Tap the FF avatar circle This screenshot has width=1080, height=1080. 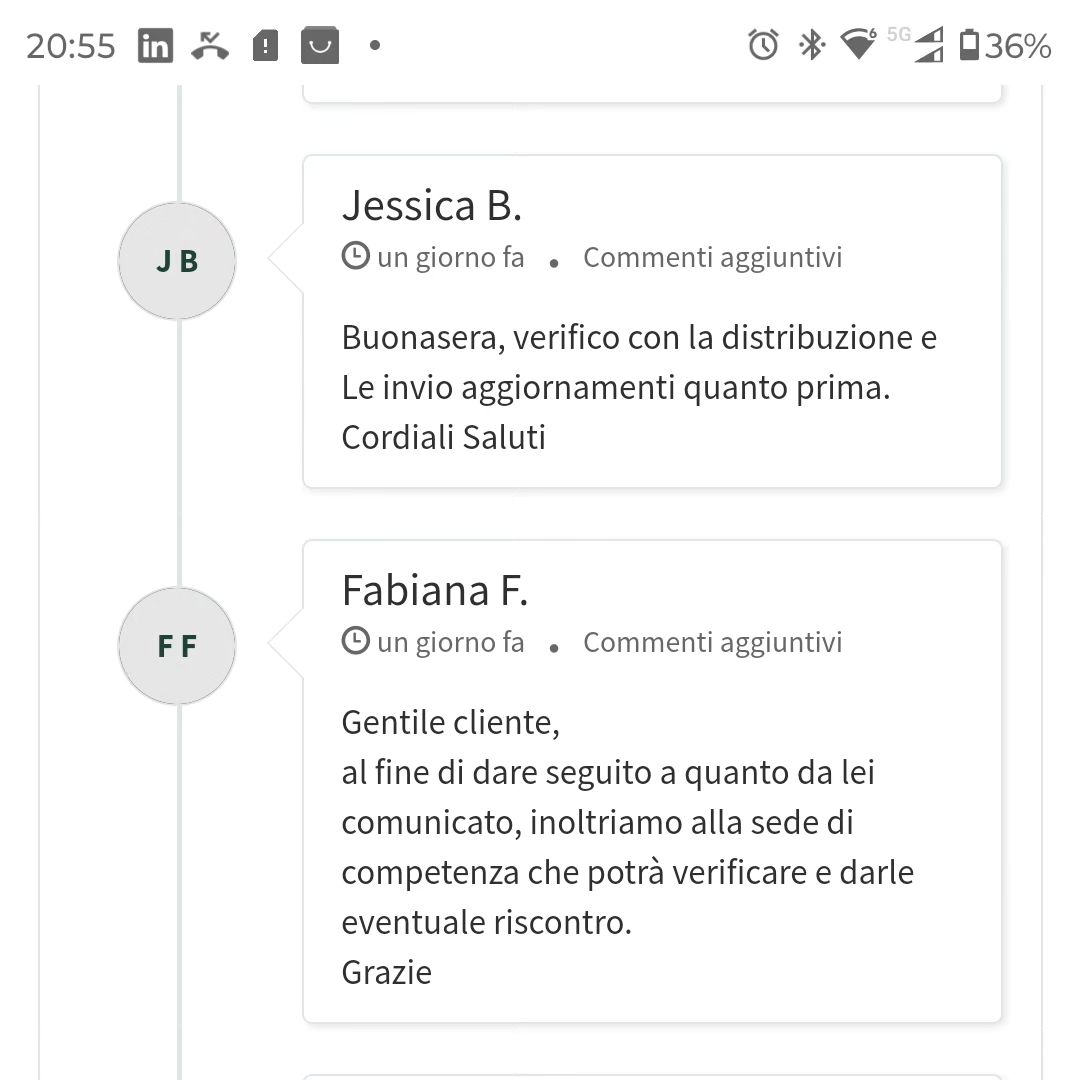[177, 646]
